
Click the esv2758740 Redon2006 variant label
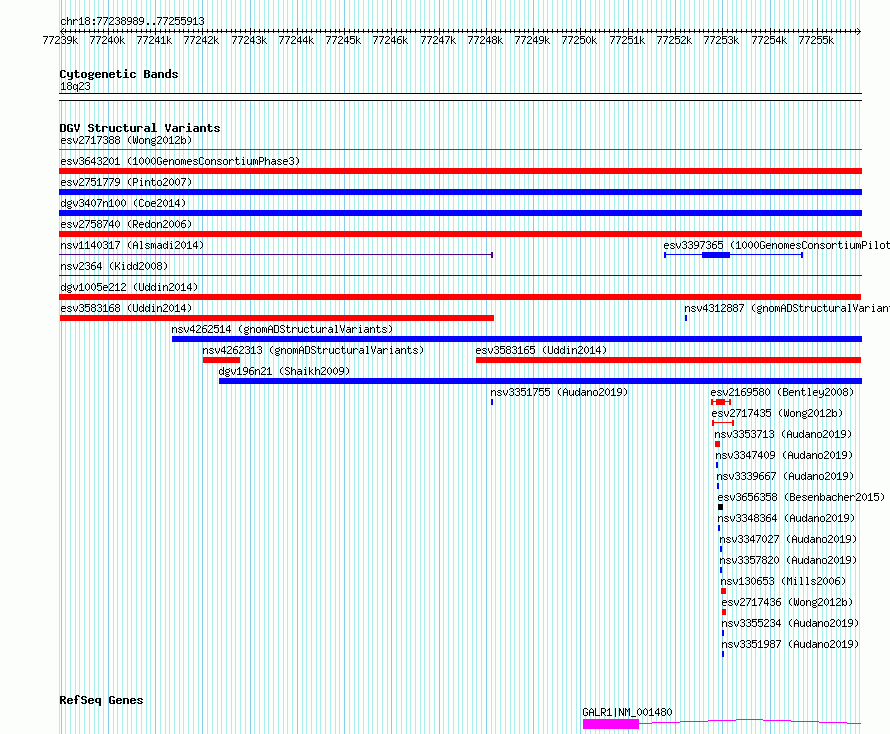(126, 224)
